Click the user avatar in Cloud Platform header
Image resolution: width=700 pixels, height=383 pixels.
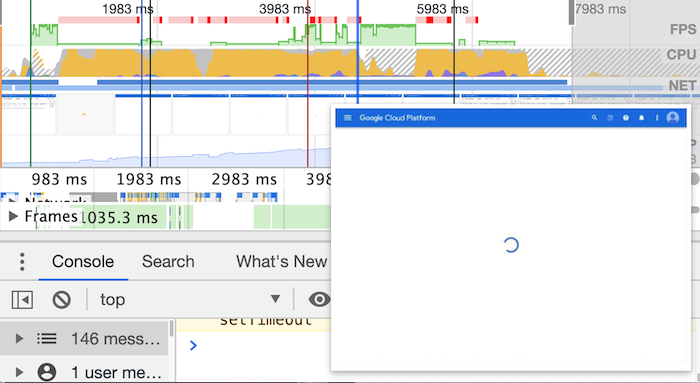[672, 118]
